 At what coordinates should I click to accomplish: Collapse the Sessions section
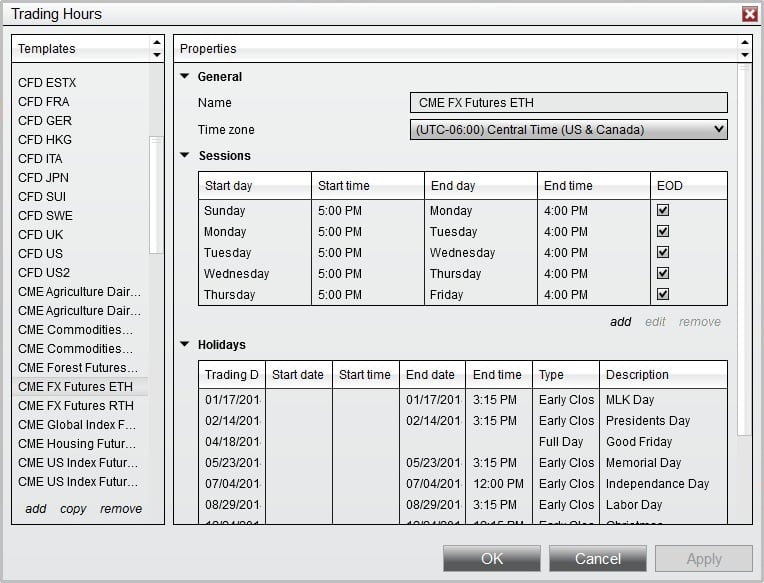pos(184,156)
